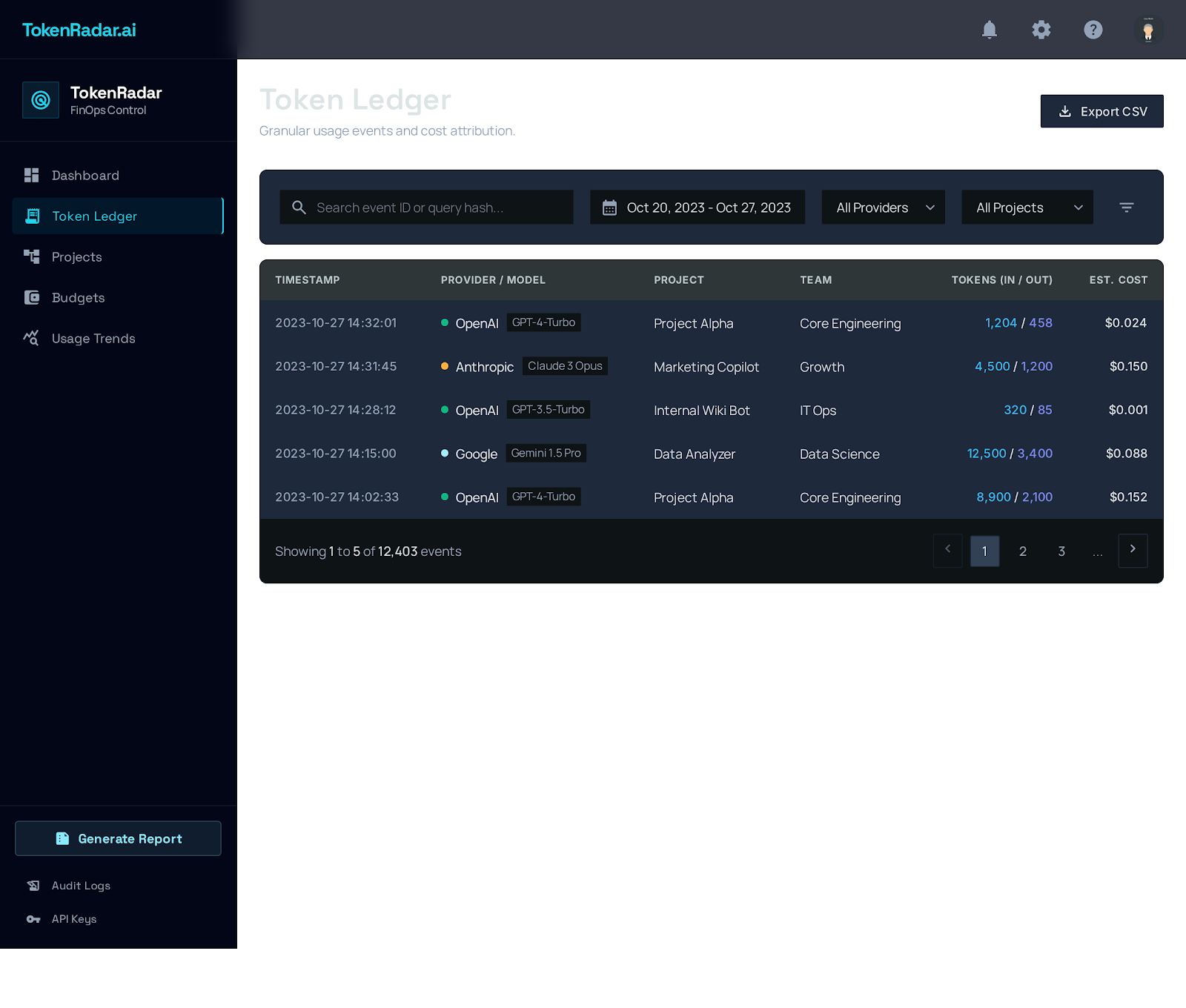Open settings gear in top bar
This screenshot has height=1008, width=1186.
click(1041, 30)
